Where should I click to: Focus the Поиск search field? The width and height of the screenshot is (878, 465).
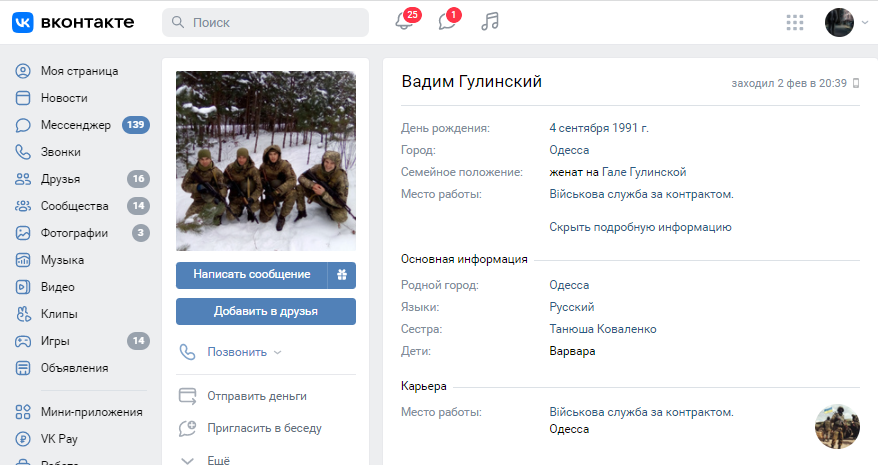[x=265, y=22]
